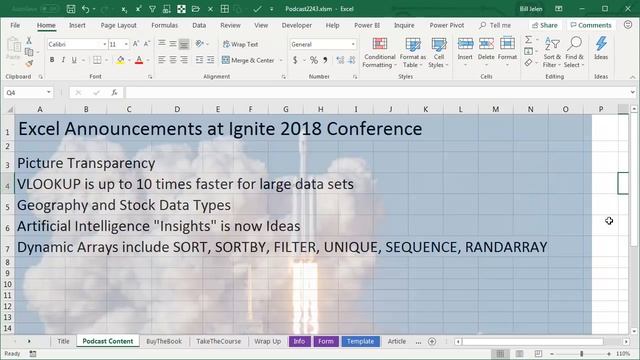Switch to the BuyTheBook sheet tab
This screenshot has width=640, height=360.
164,341
